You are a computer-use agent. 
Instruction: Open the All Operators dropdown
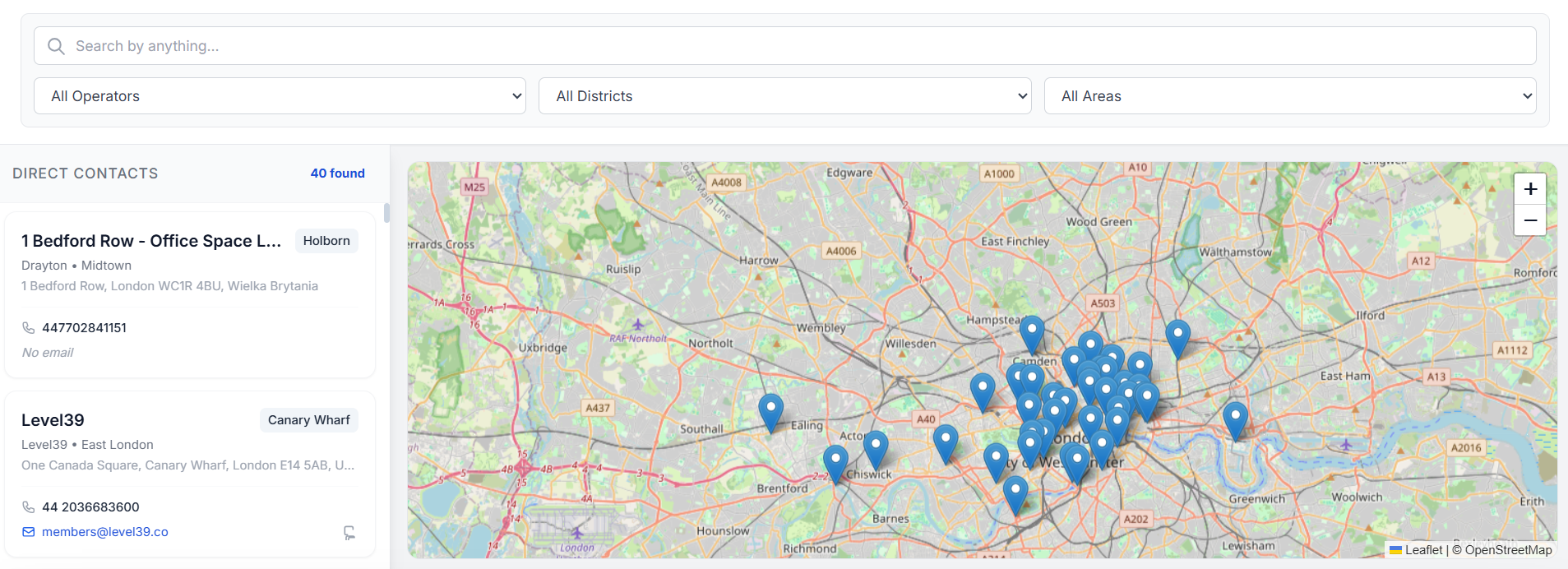pos(280,96)
